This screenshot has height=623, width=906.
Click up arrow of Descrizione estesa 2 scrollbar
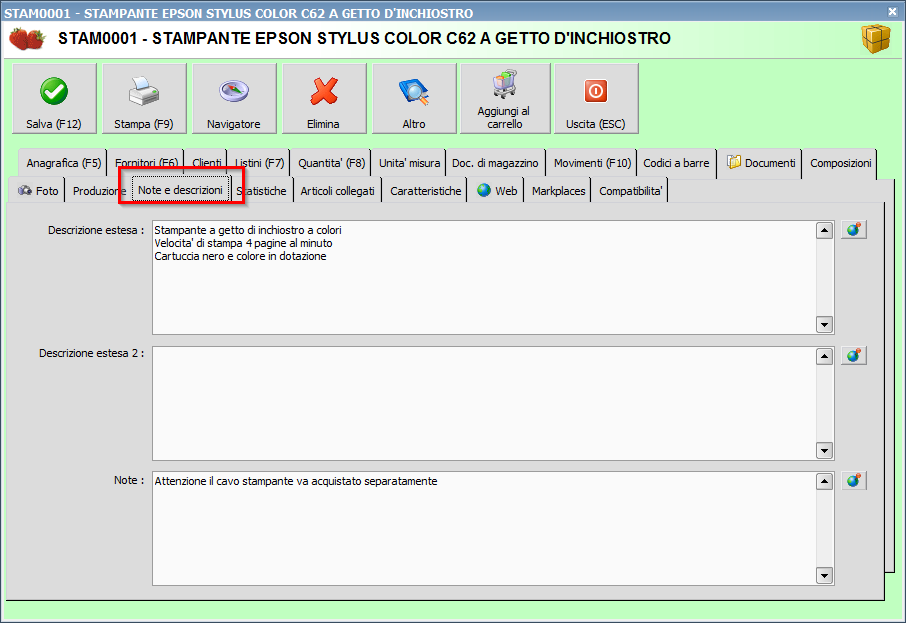tap(825, 357)
